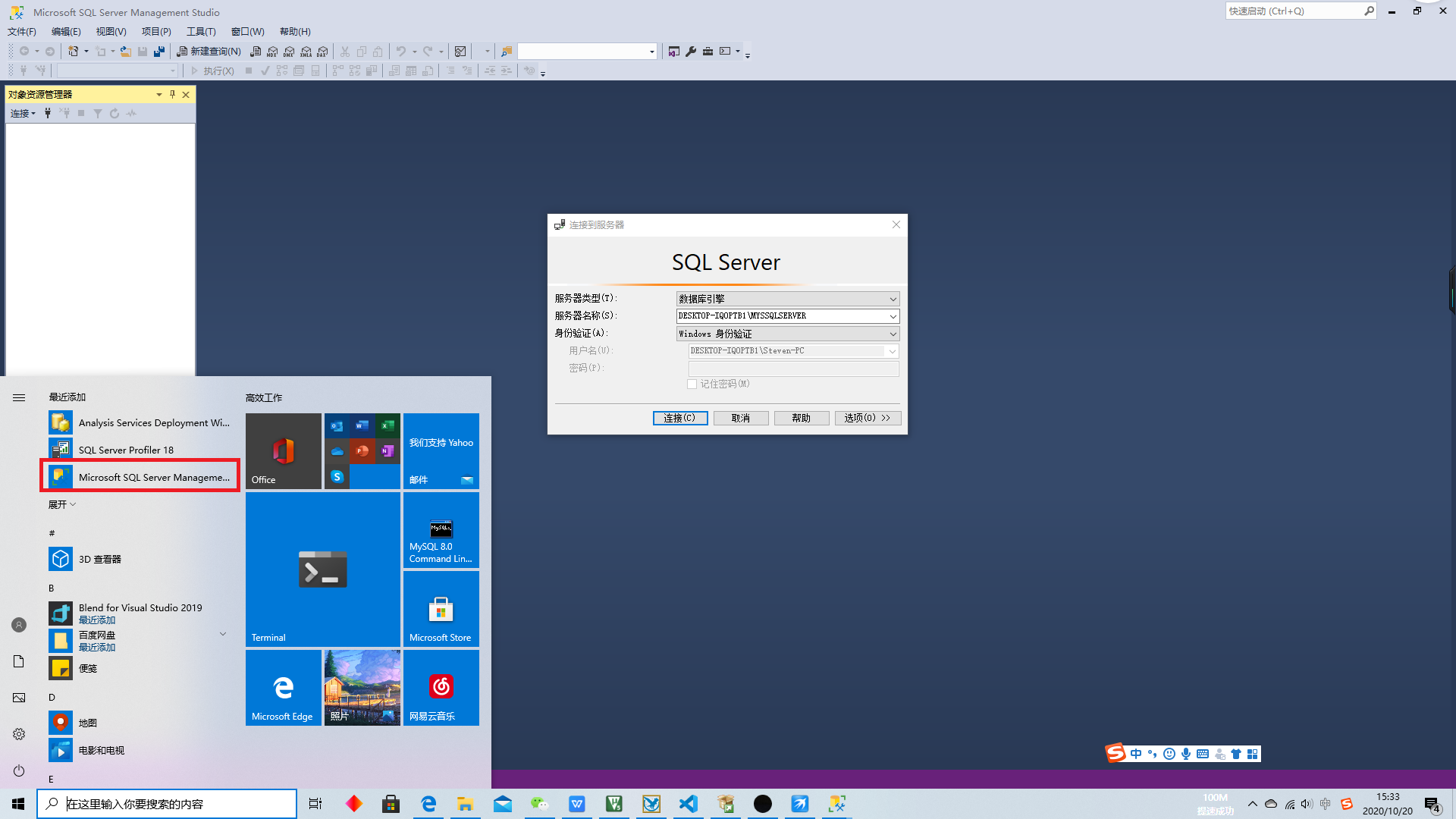Expand 展开 in recently added list
This screenshot has height=819, width=1456.
click(x=62, y=504)
